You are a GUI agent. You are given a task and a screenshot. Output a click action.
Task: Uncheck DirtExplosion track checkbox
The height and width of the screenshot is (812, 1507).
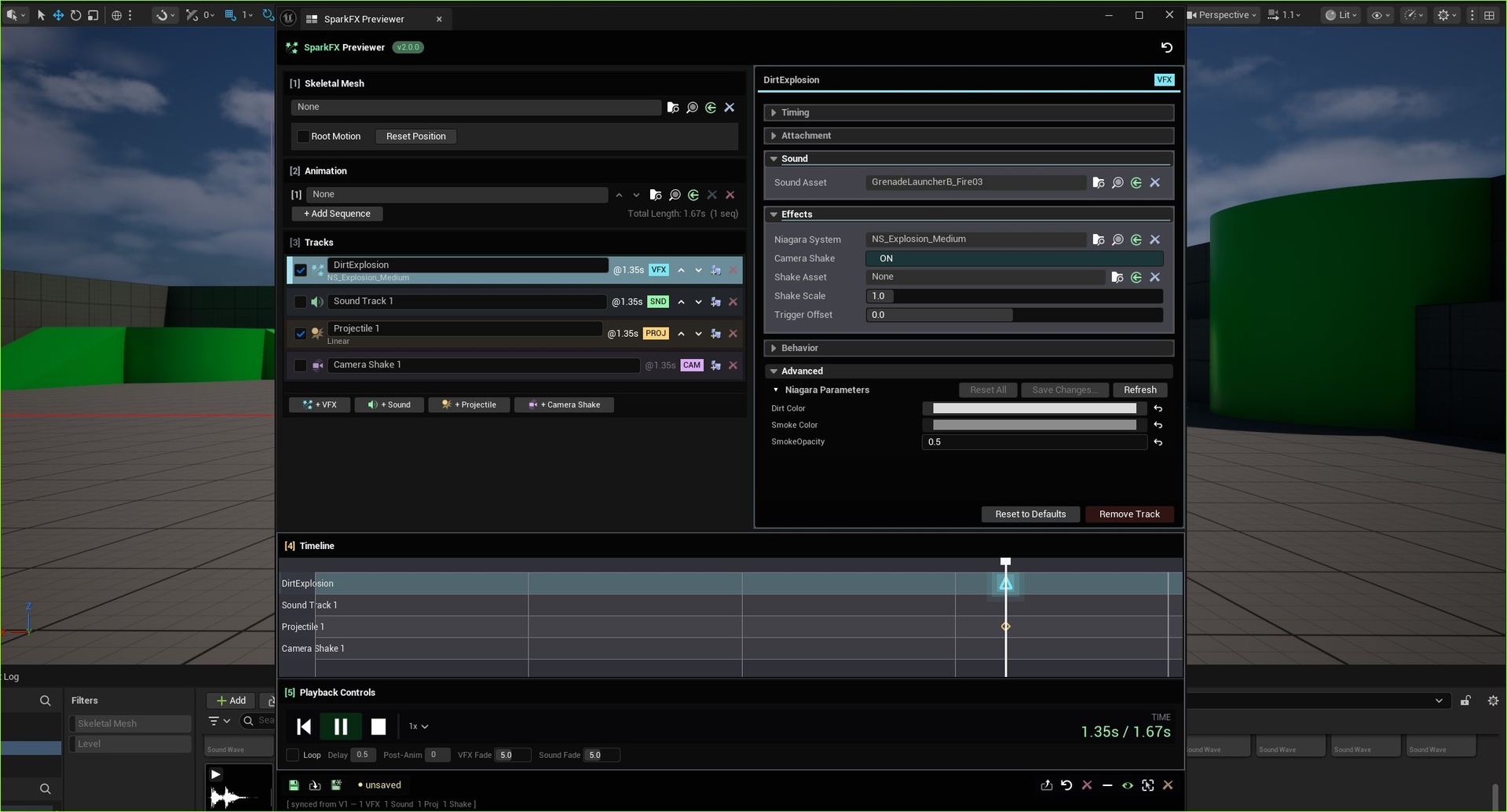[301, 270]
